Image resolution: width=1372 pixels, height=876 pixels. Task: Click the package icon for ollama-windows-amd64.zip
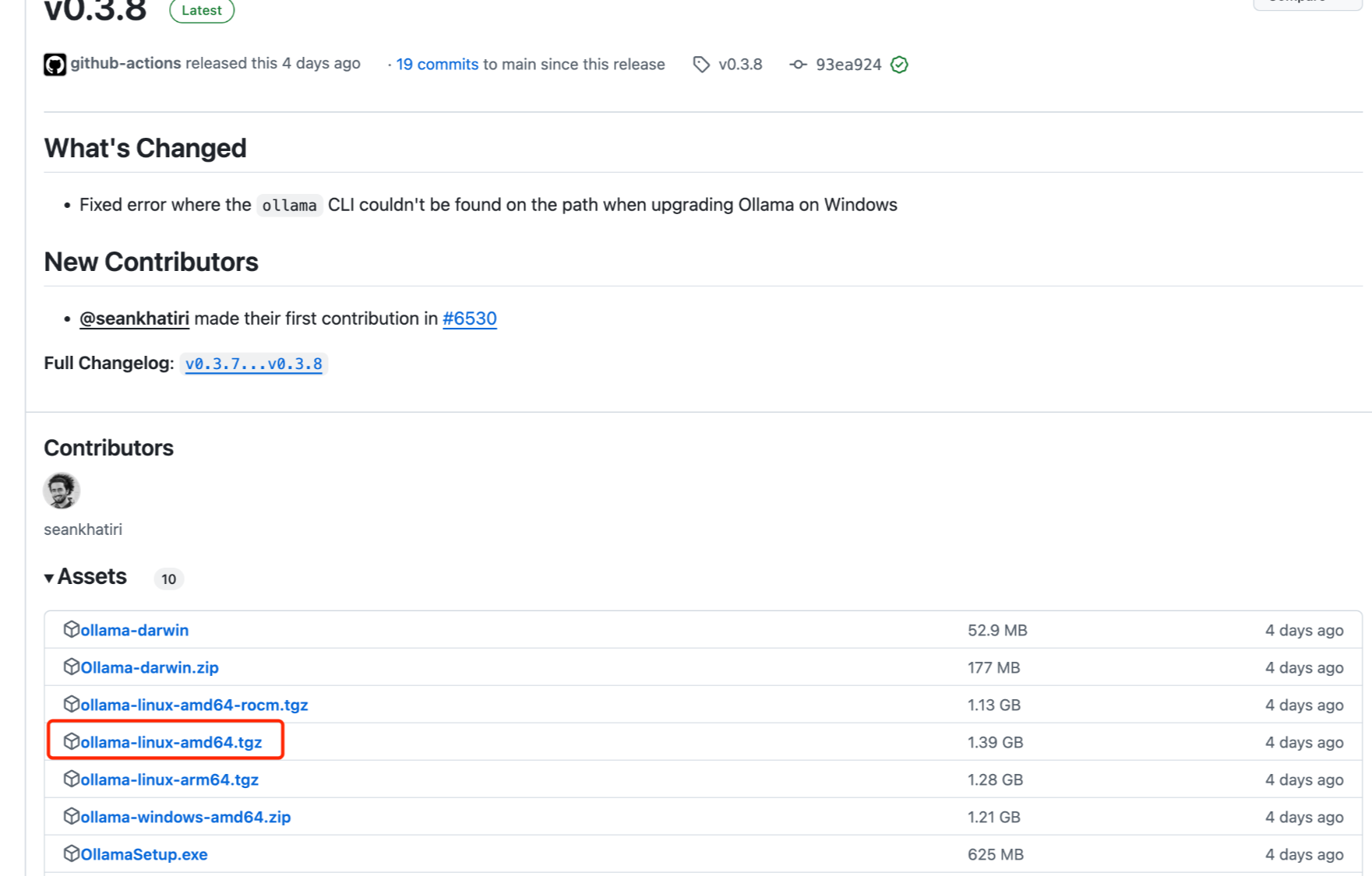(x=71, y=816)
